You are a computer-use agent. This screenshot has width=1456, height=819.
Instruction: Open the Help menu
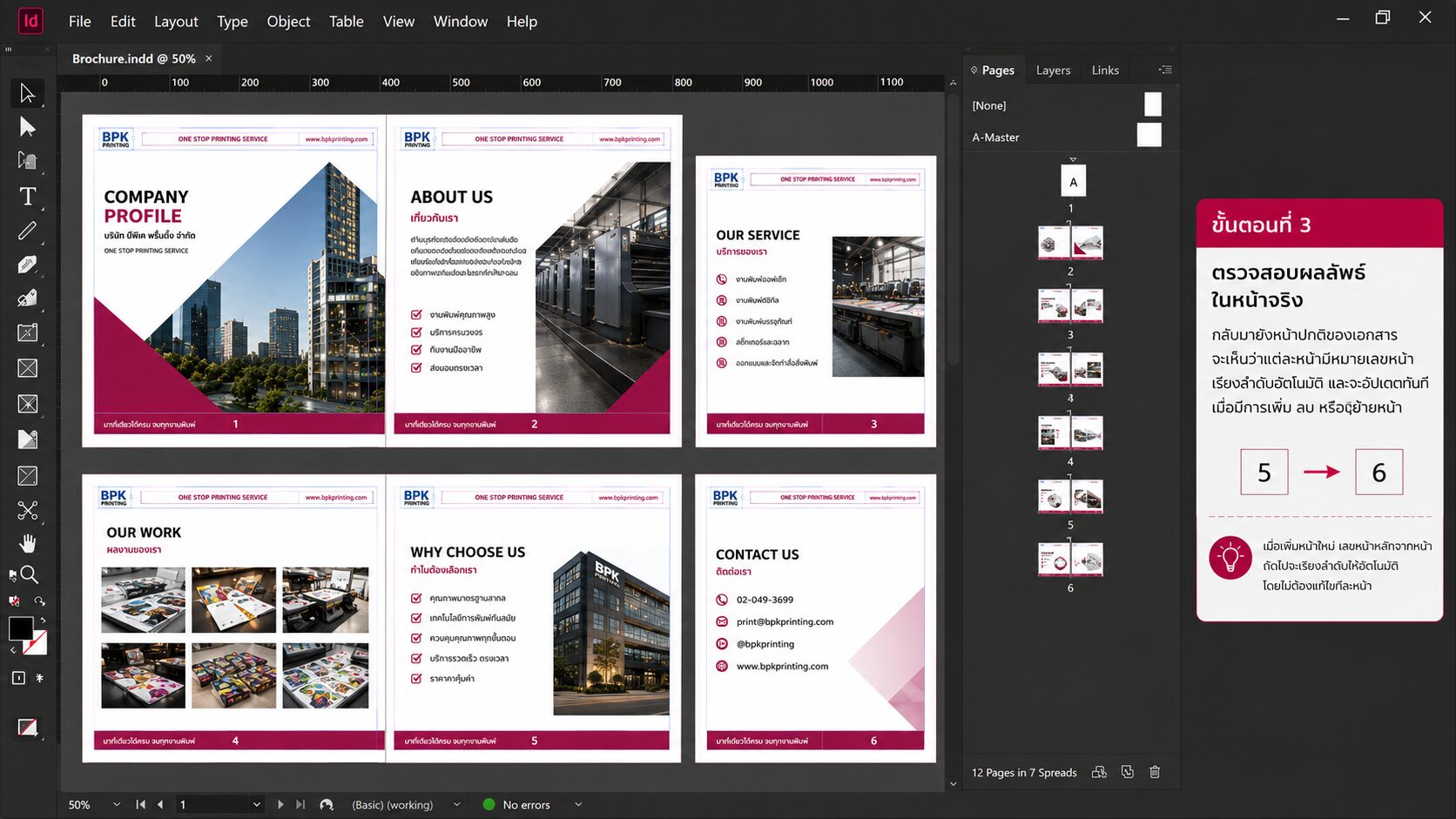(522, 21)
